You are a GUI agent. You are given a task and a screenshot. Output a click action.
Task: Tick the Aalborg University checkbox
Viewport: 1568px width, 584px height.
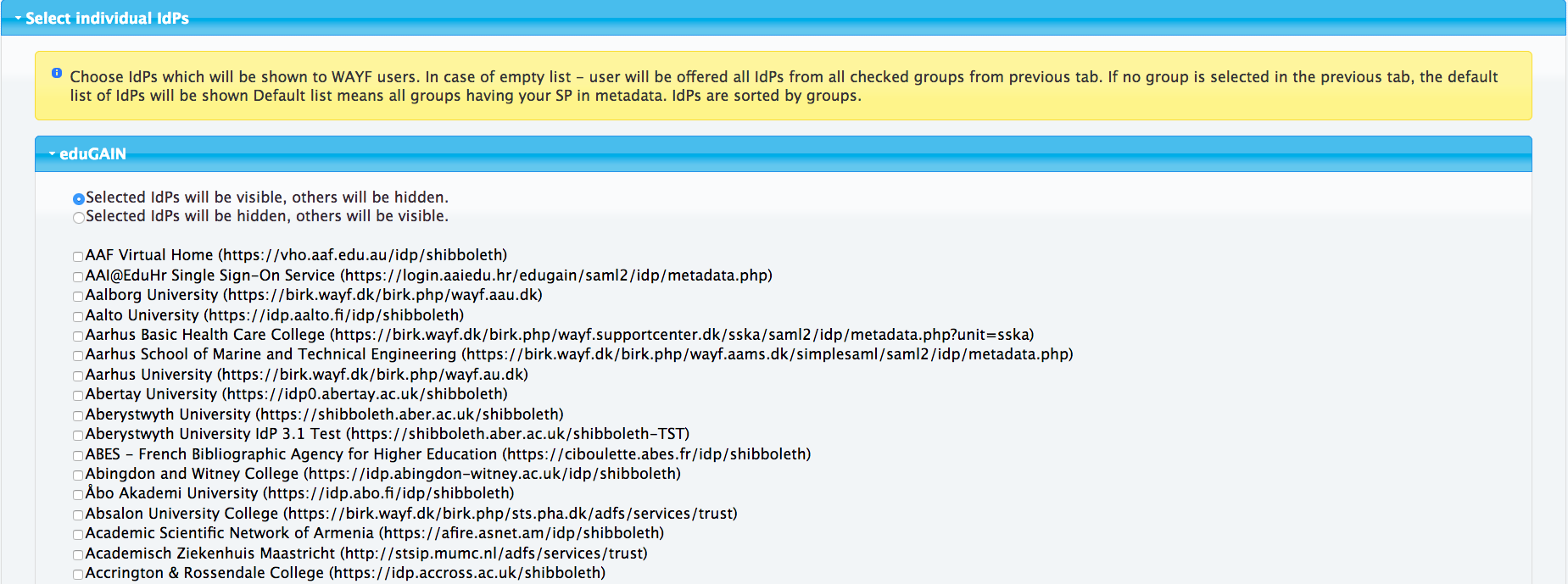pos(78,297)
